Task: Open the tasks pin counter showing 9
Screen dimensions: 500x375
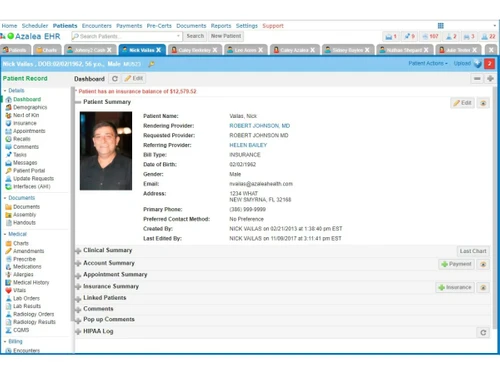Action: pyautogui.click(x=409, y=36)
